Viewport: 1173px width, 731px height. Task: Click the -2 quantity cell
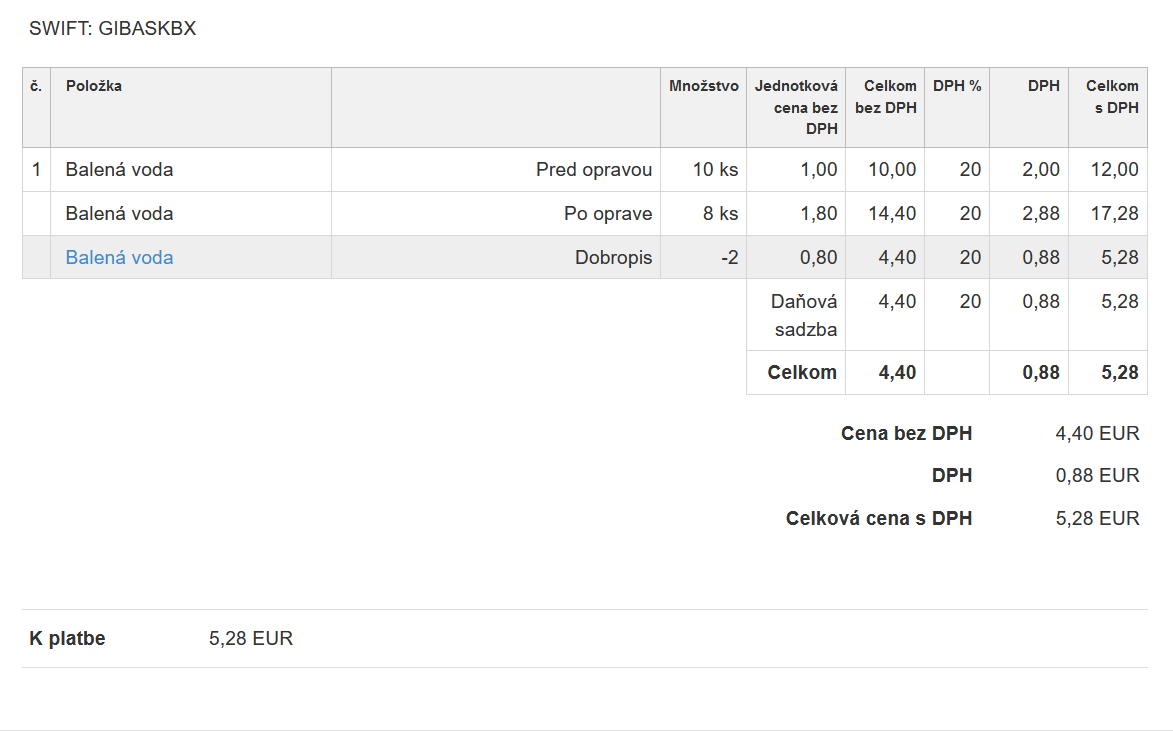click(729, 258)
